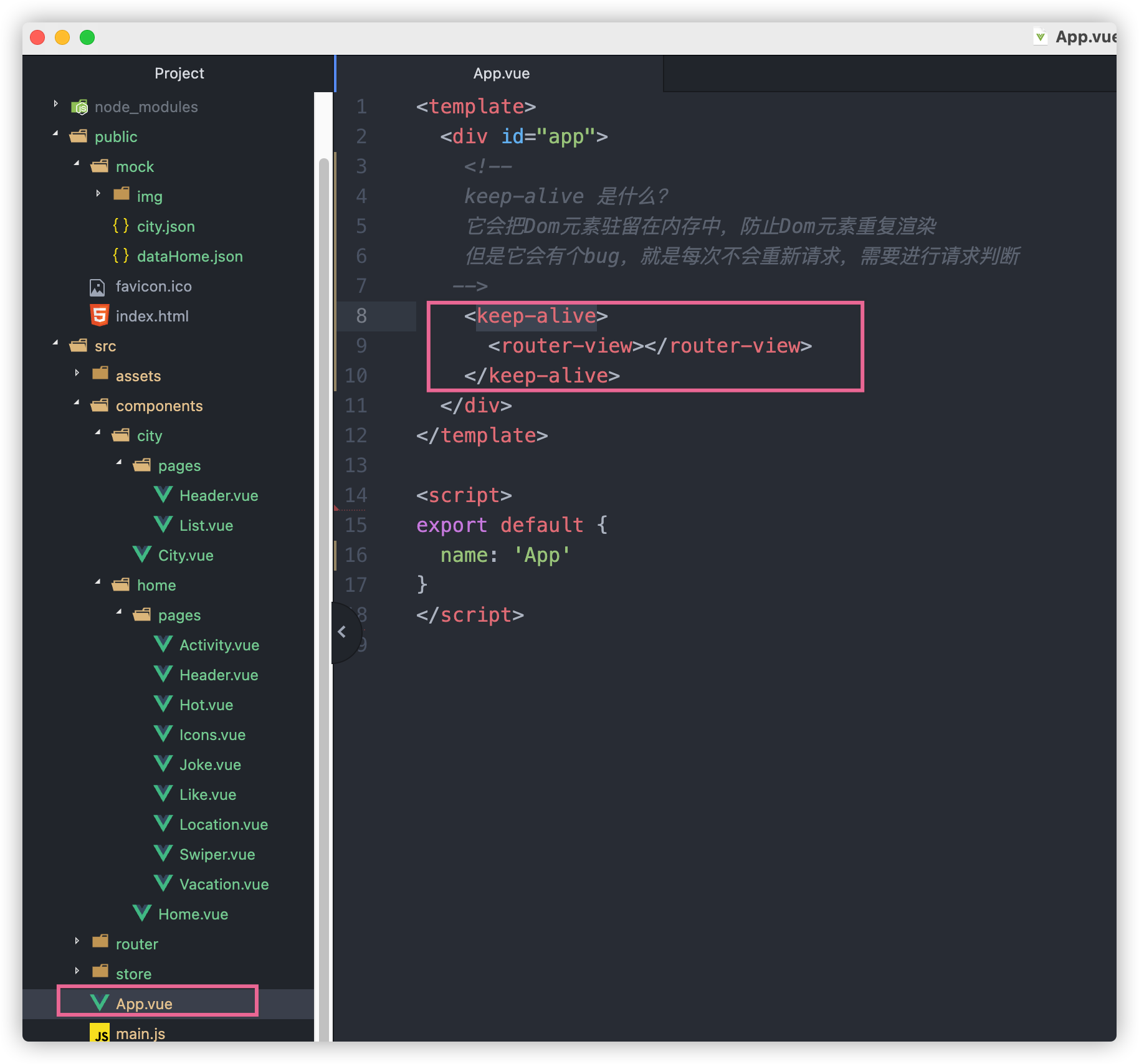
Task: Click the Vue icon next to List.vue
Action: (163, 524)
